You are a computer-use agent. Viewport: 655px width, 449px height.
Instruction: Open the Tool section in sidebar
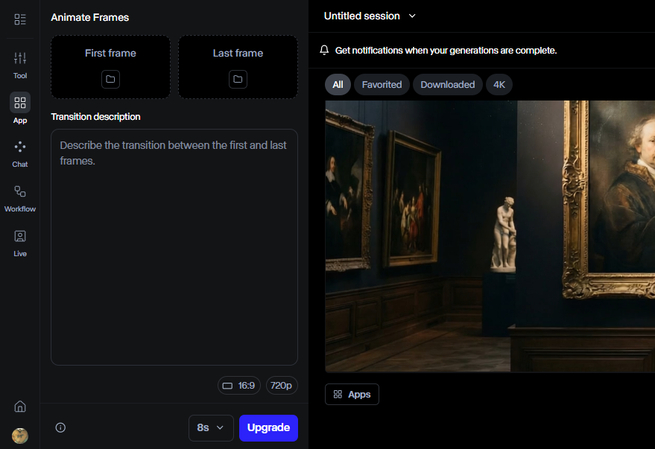click(20, 64)
